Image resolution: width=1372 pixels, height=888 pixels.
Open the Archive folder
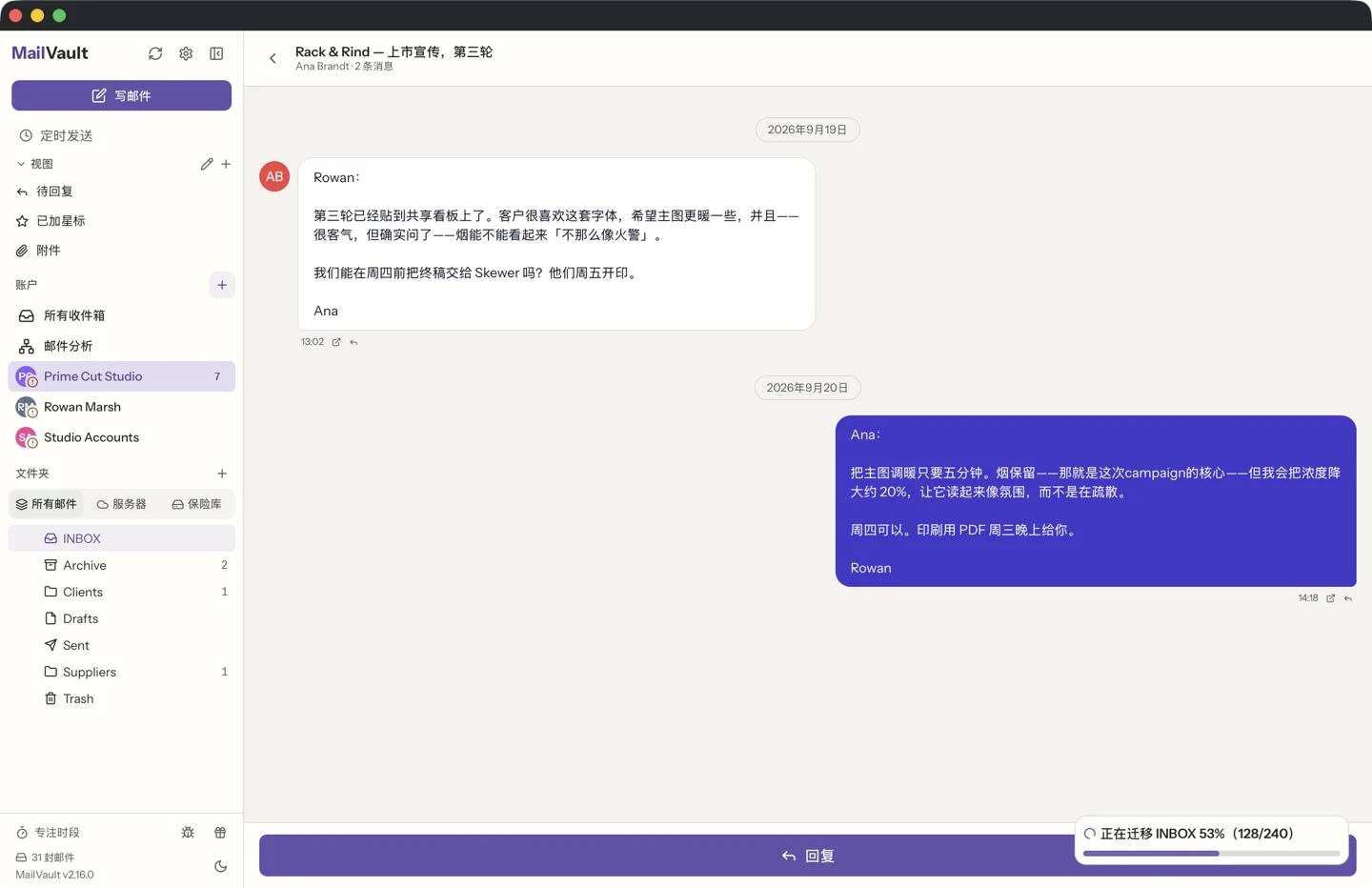click(122, 565)
